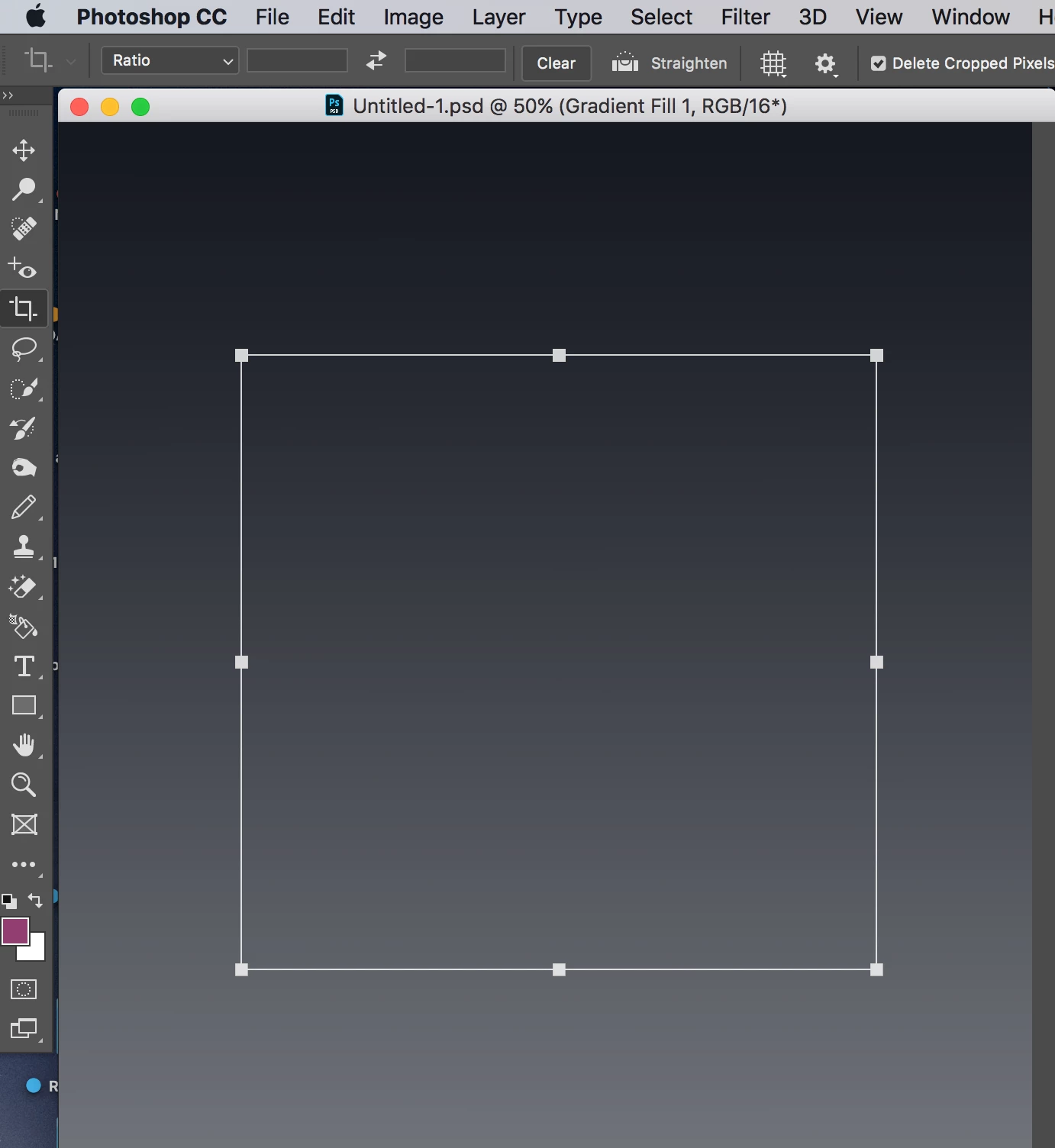Click the bottom-left crop corner handle
This screenshot has width=1055, height=1148.
[x=241, y=969]
